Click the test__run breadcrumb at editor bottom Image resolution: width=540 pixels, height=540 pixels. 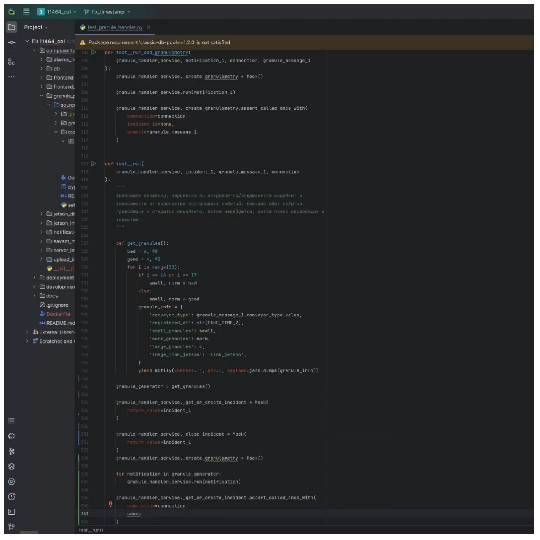click(x=91, y=530)
